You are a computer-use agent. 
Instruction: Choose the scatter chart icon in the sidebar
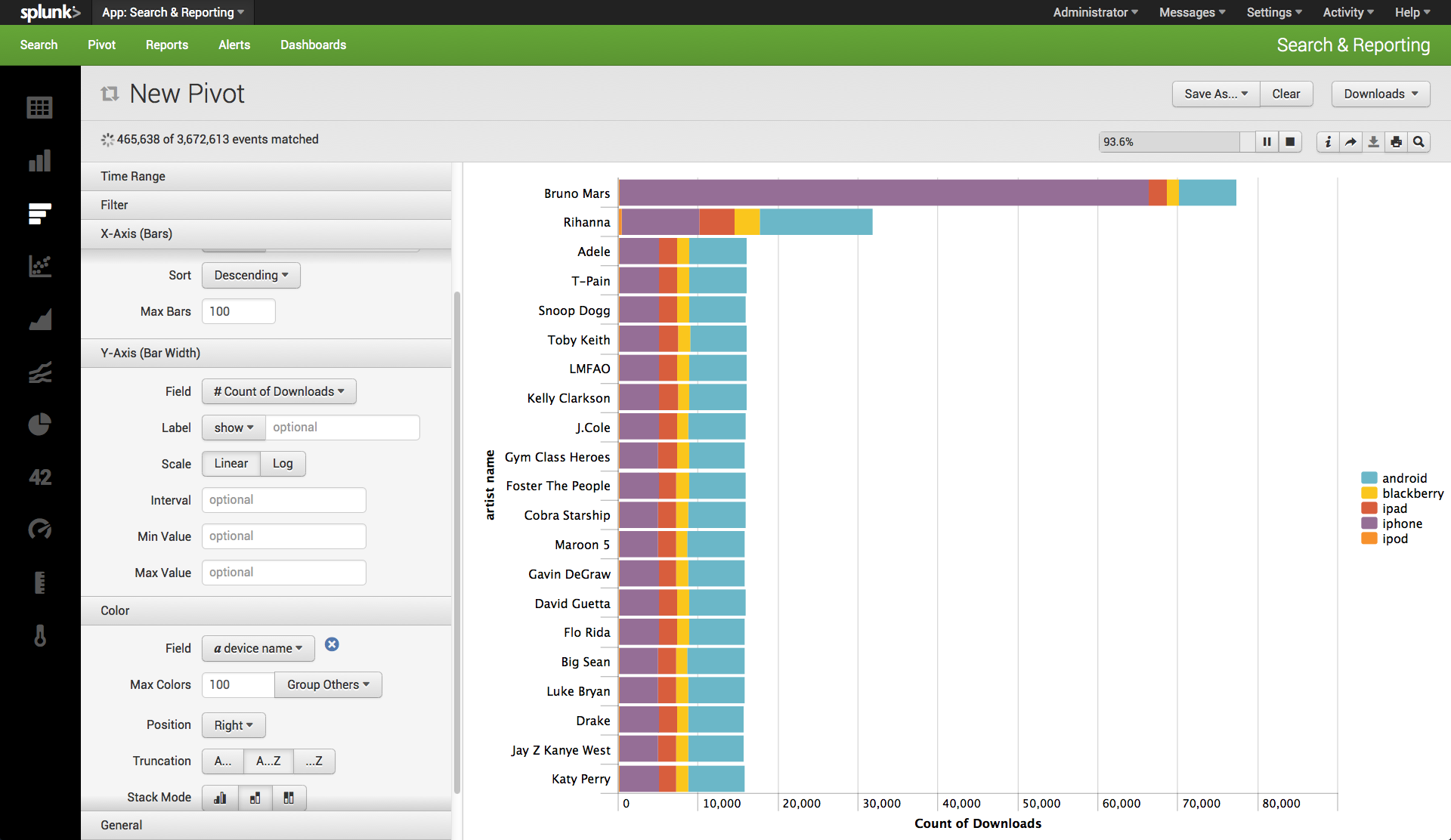click(39, 266)
